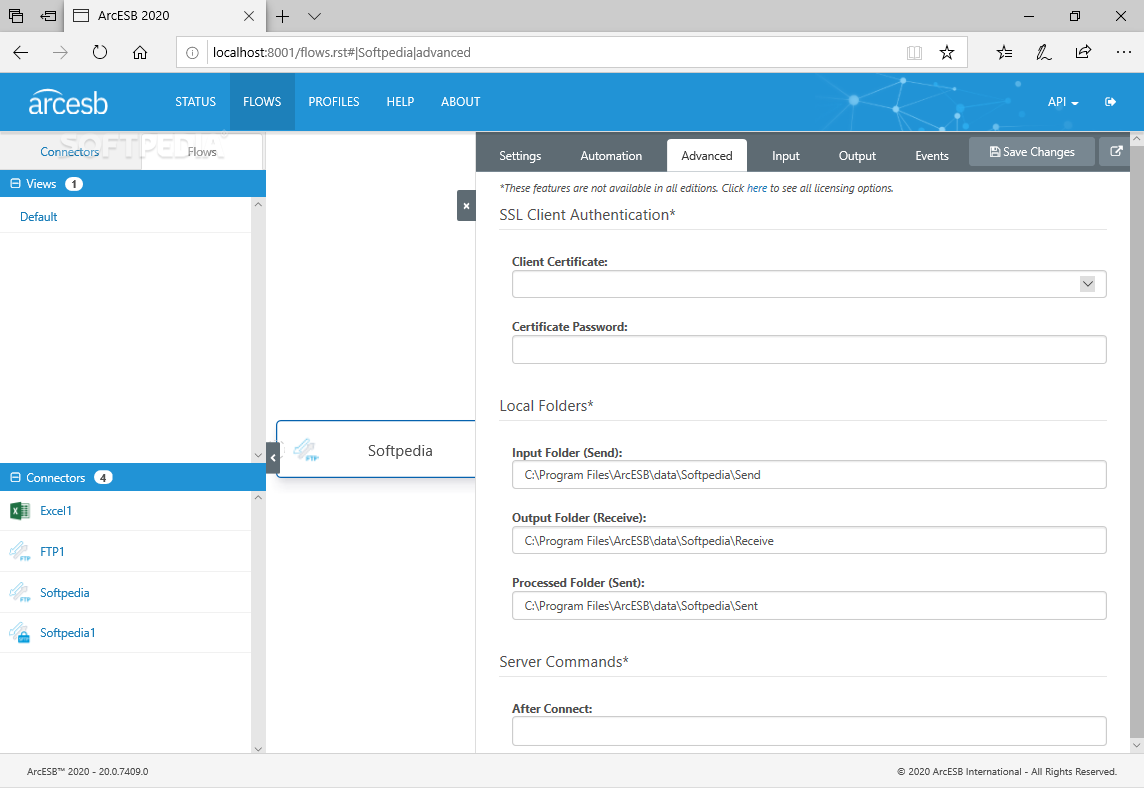This screenshot has height=788, width=1144.
Task: Collapse the Views section toggle
Action: (15, 184)
